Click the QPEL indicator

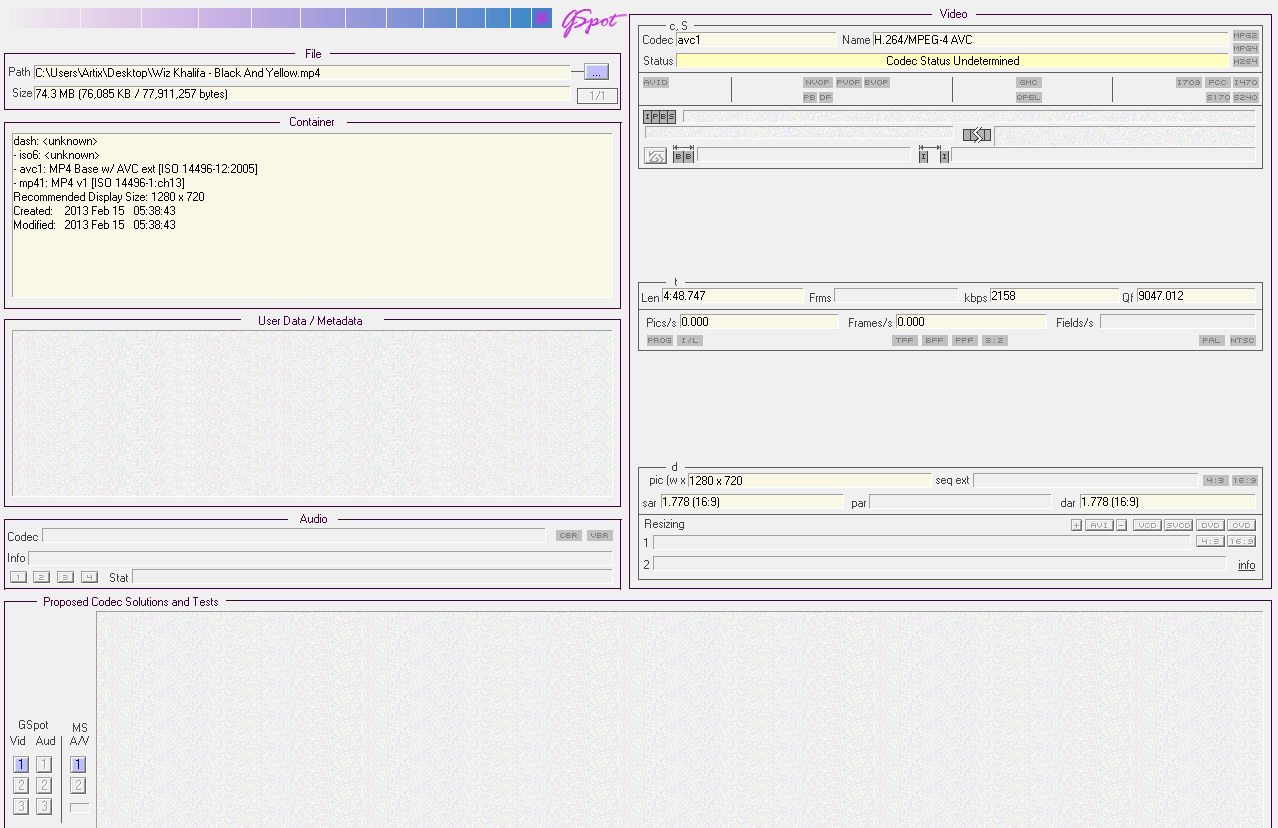1029,97
